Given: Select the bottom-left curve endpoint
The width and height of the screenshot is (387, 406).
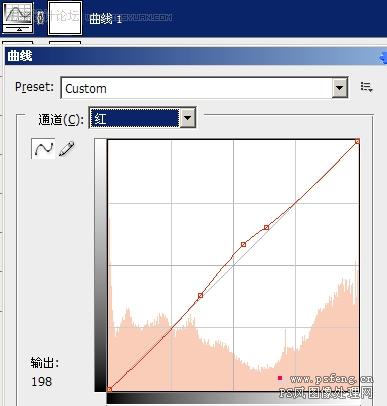Looking at the screenshot, I should tap(109, 389).
